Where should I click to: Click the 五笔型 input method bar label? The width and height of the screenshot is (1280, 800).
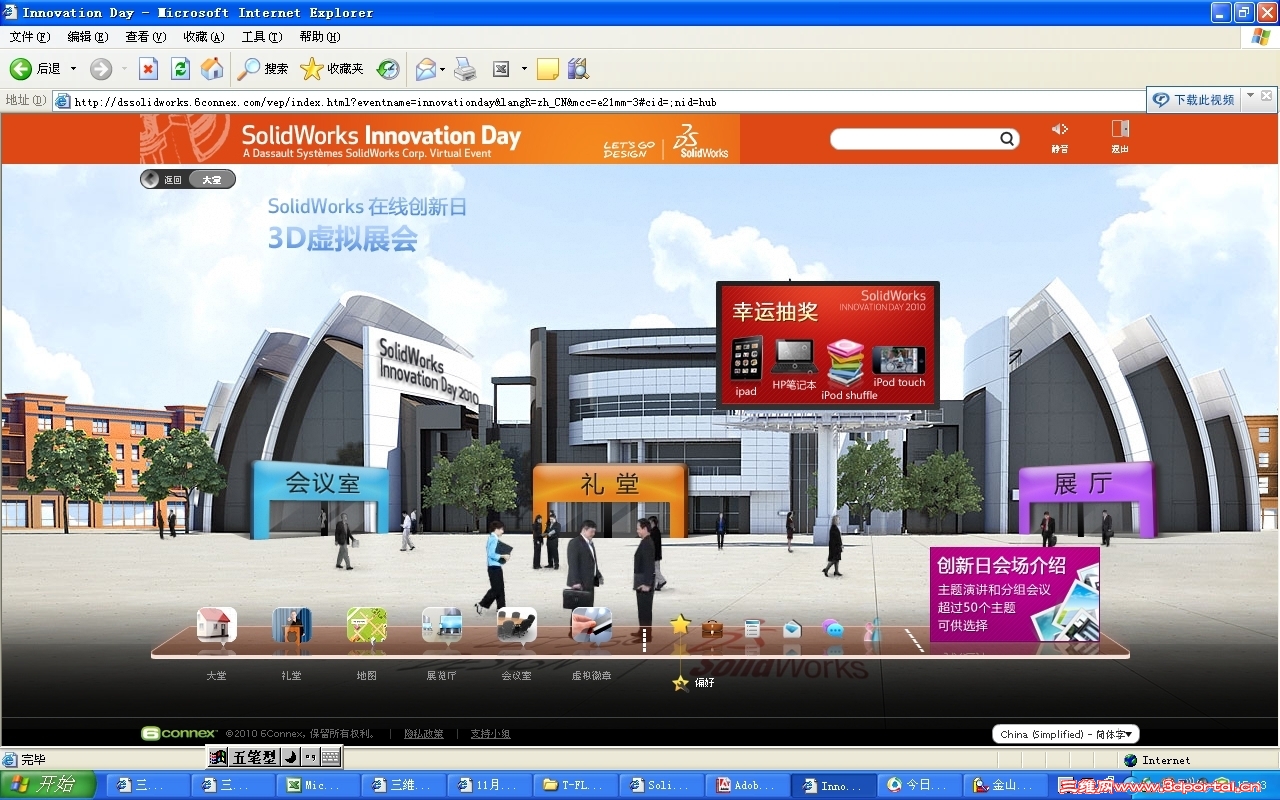click(x=255, y=758)
